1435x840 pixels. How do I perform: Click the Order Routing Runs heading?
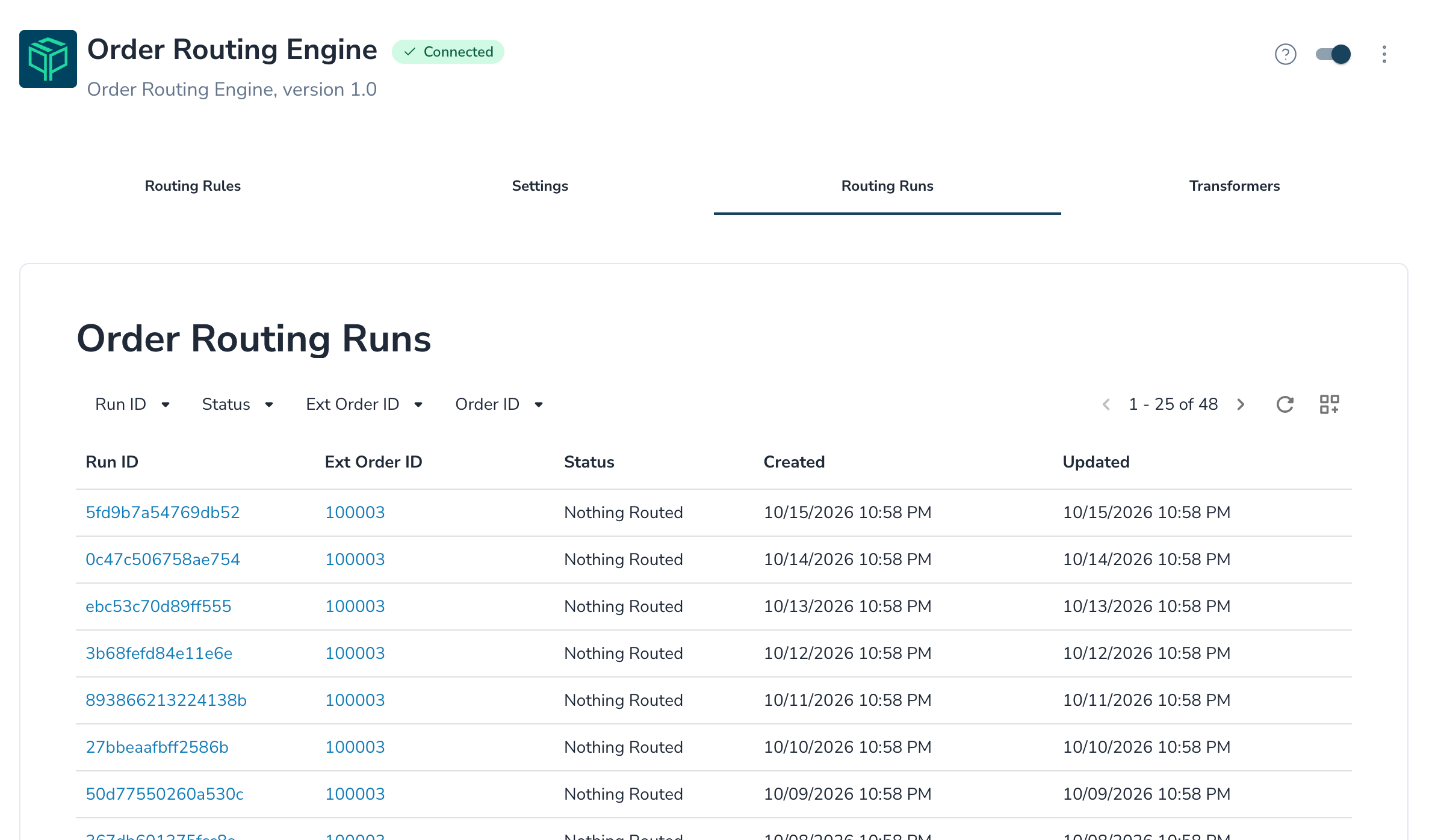[254, 339]
